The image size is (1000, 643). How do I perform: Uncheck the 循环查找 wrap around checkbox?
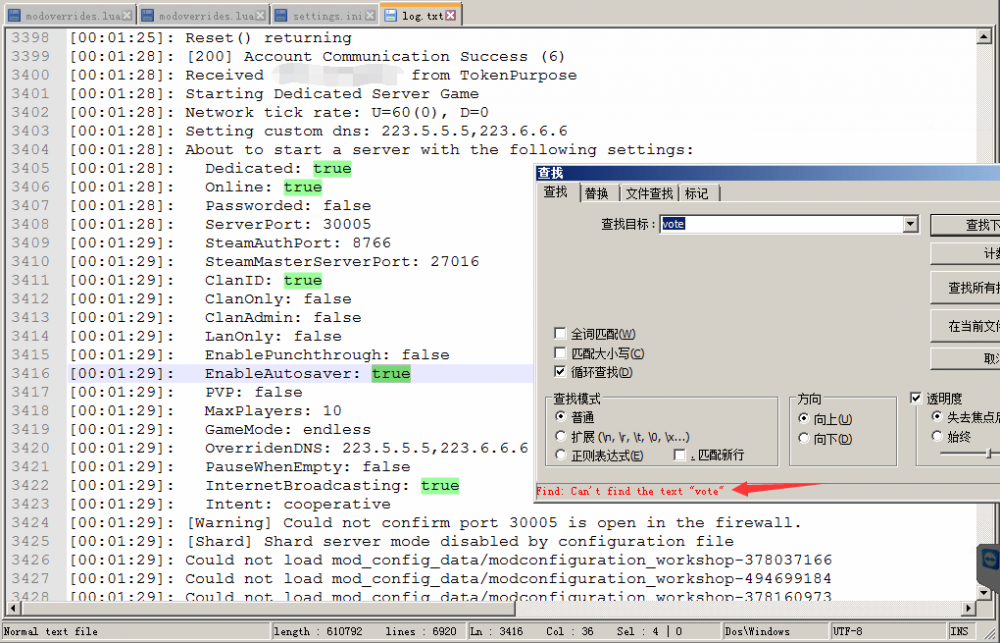561,372
